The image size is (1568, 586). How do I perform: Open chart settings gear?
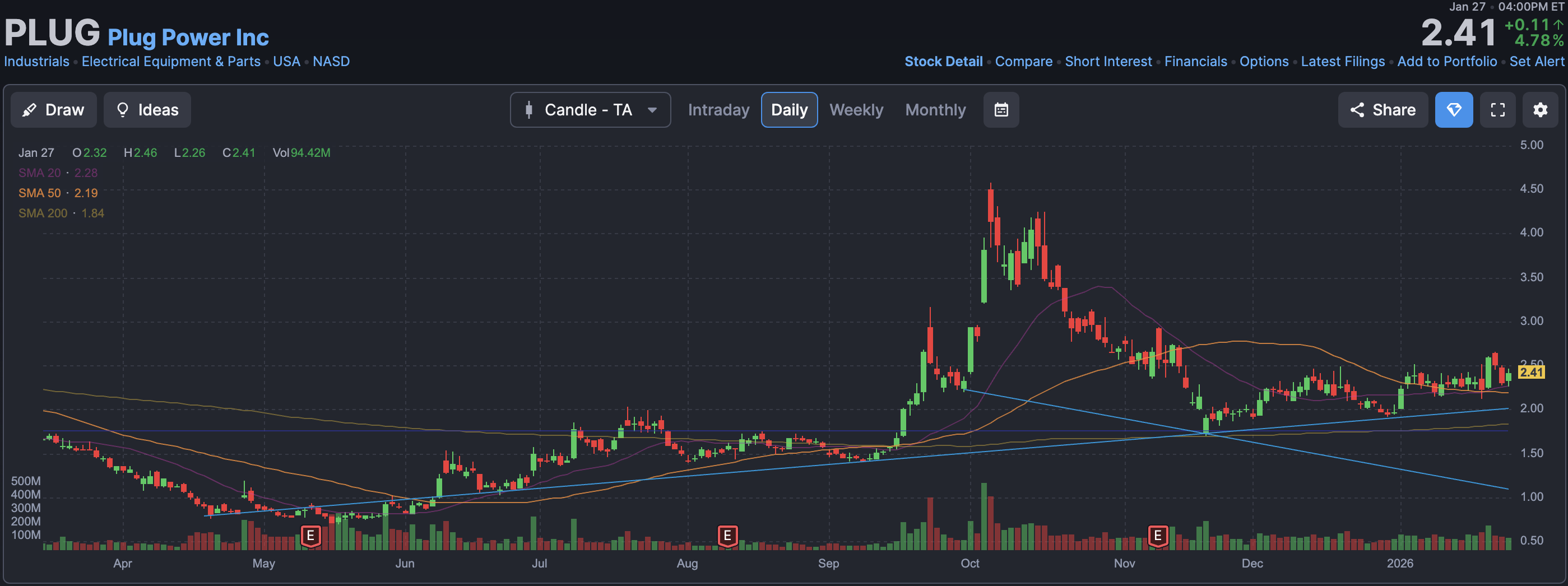click(x=1540, y=110)
